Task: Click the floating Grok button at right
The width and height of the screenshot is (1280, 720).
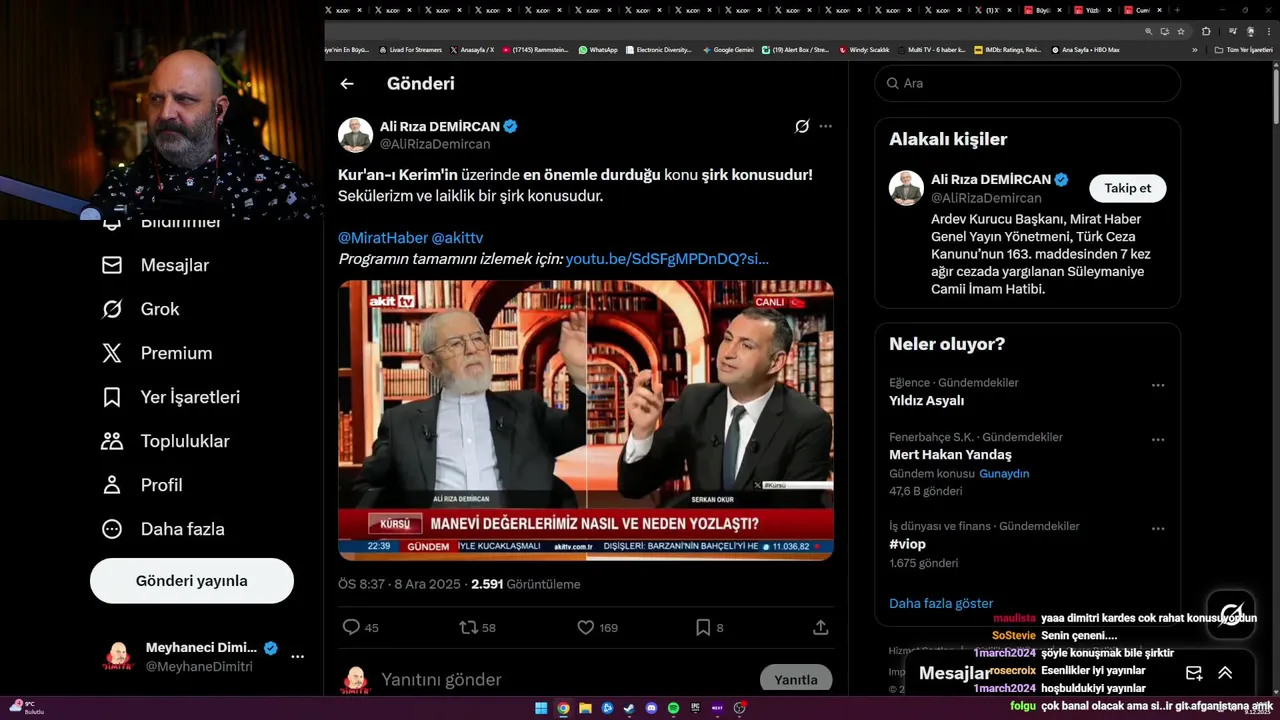Action: click(1231, 613)
